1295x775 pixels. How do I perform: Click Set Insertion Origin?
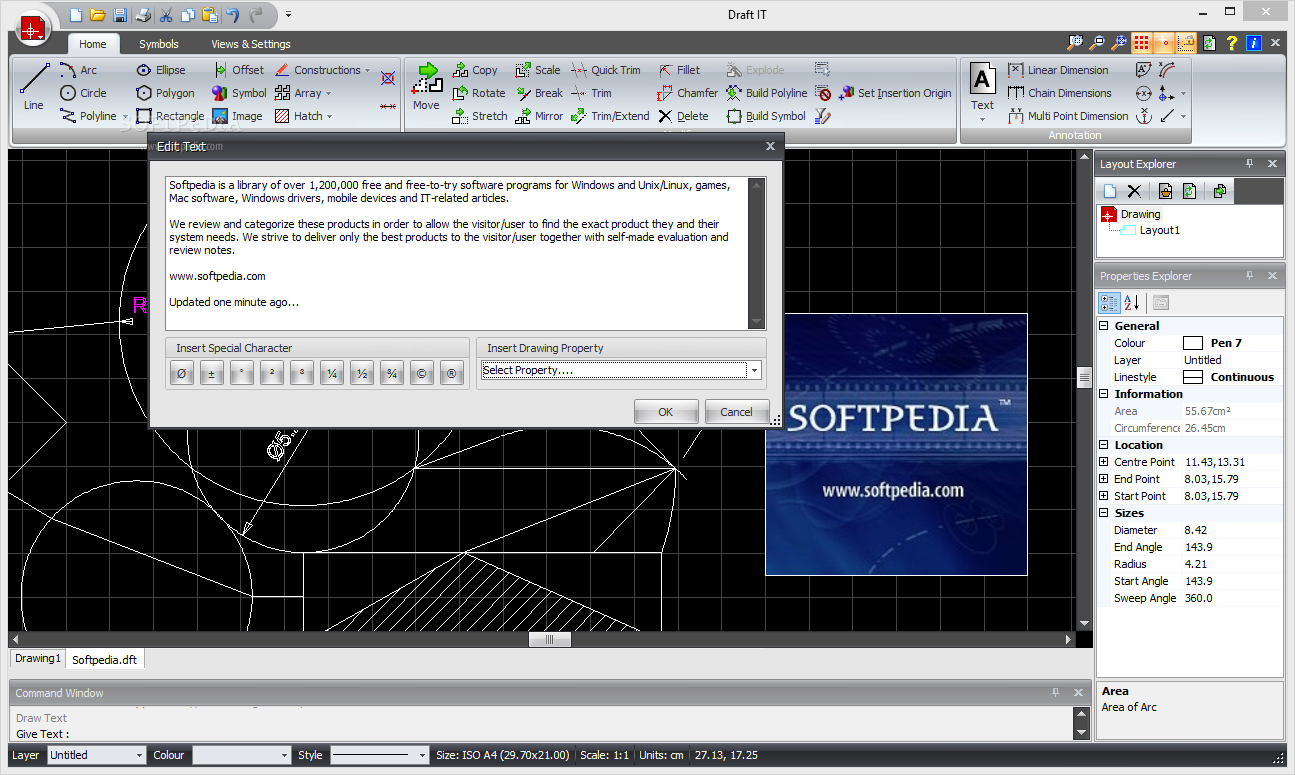895,93
